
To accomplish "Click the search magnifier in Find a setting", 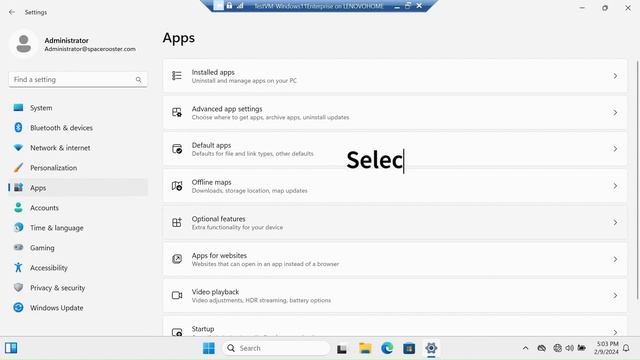I will click(138, 80).
